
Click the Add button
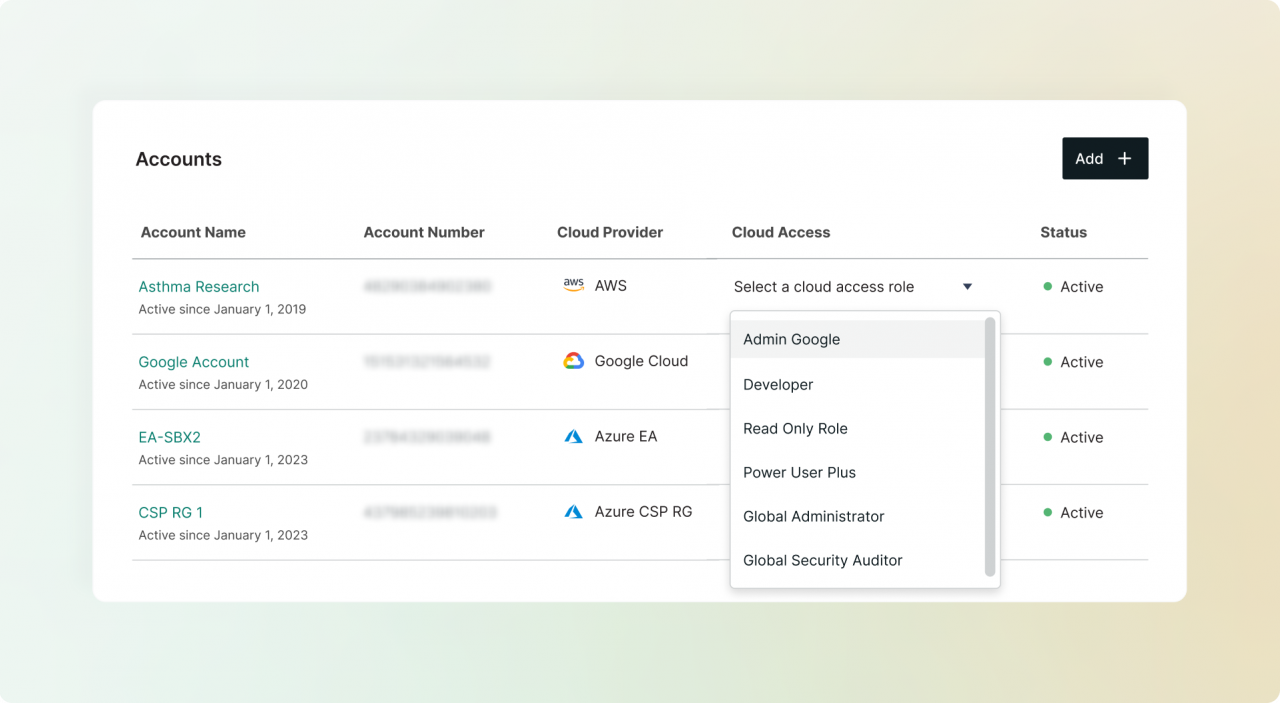click(x=1105, y=158)
